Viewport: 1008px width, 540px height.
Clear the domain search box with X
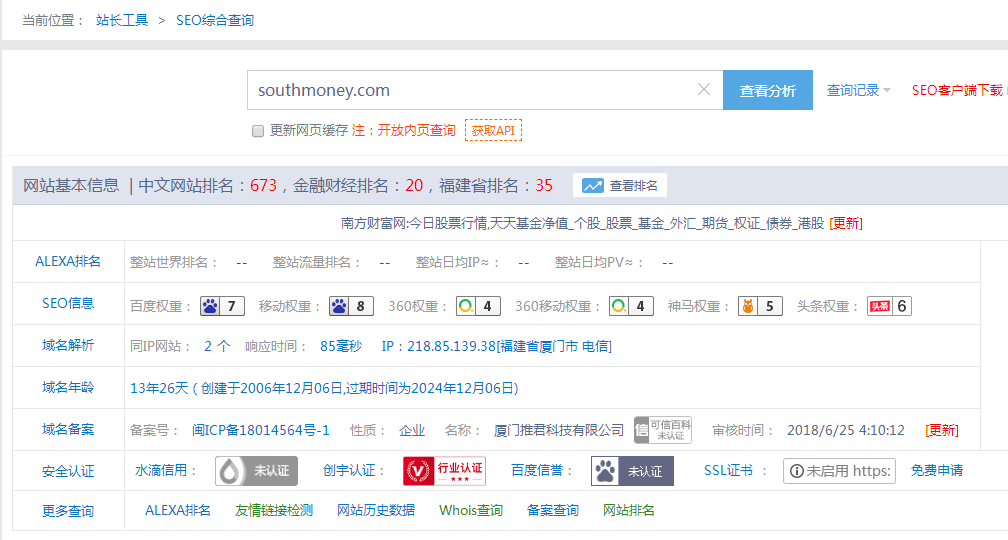pos(704,89)
